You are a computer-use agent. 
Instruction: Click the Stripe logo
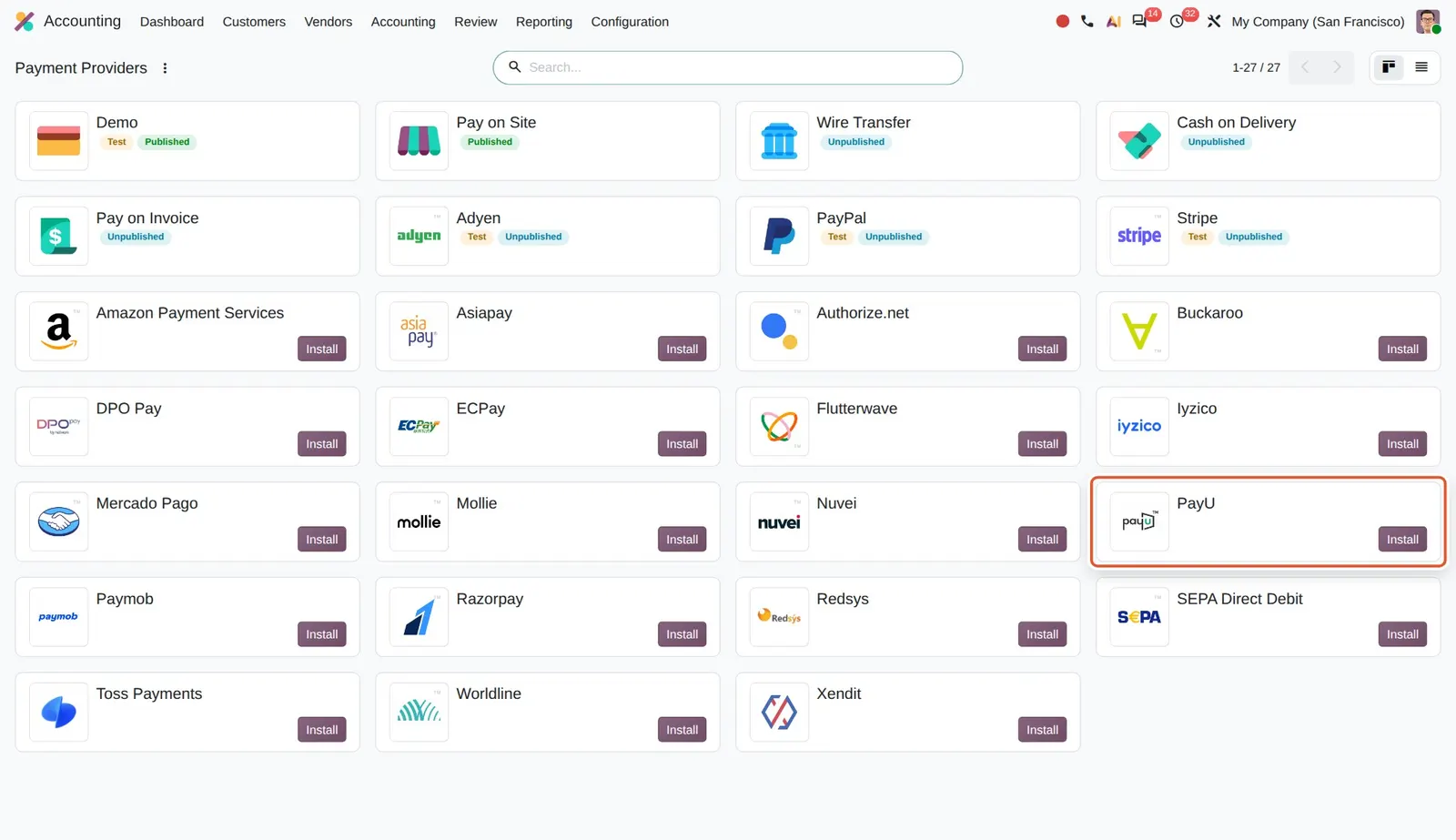(1139, 236)
